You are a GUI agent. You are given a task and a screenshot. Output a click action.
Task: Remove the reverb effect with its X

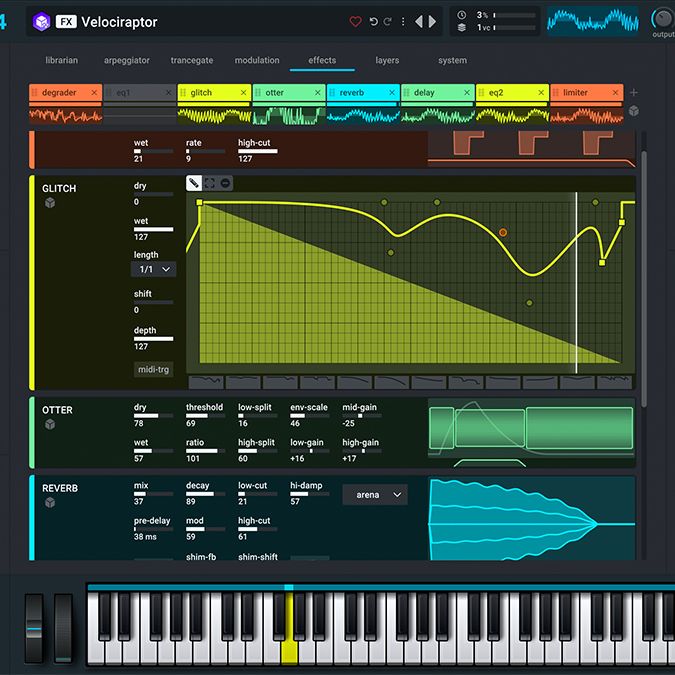[x=392, y=93]
